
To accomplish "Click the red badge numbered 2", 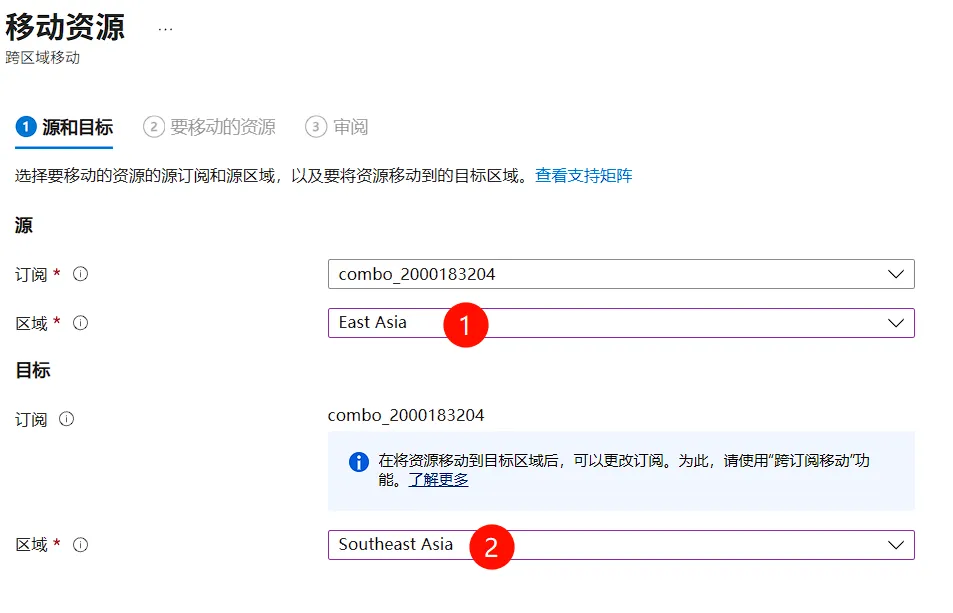I will pyautogui.click(x=490, y=546).
